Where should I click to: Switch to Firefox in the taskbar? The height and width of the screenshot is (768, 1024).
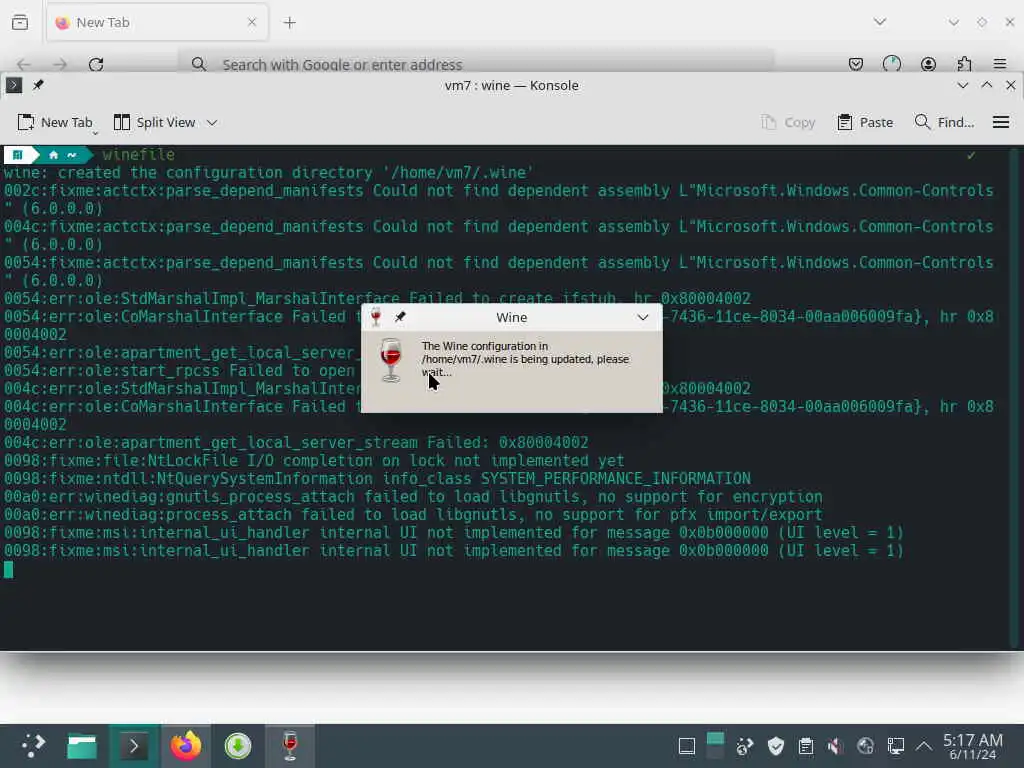(x=186, y=746)
